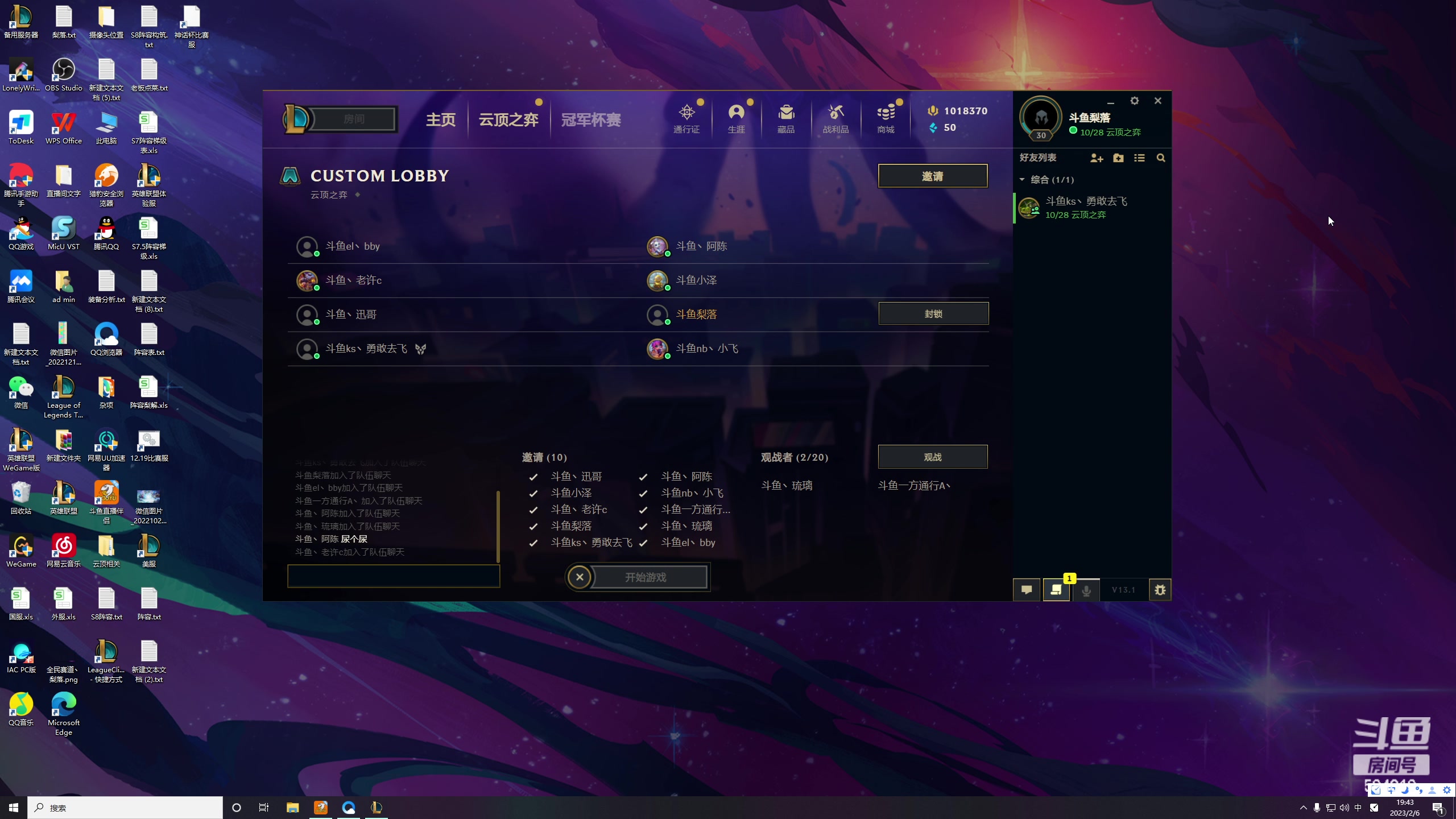This screenshot has width=1456, height=819.
Task: Open the chat bubble icon
Action: pyautogui.click(x=1027, y=590)
